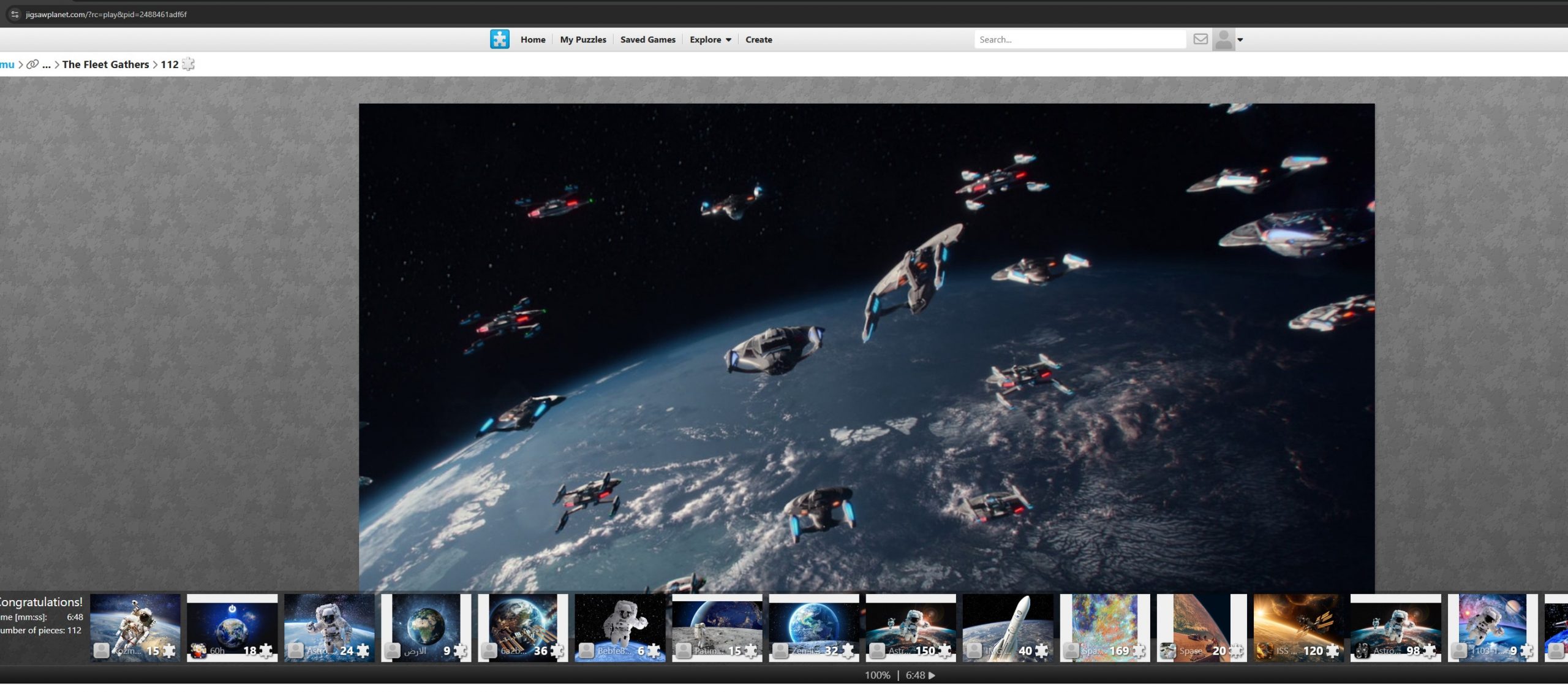This screenshot has height=692, width=1568.
Task: Navigate to Home
Action: tap(532, 40)
